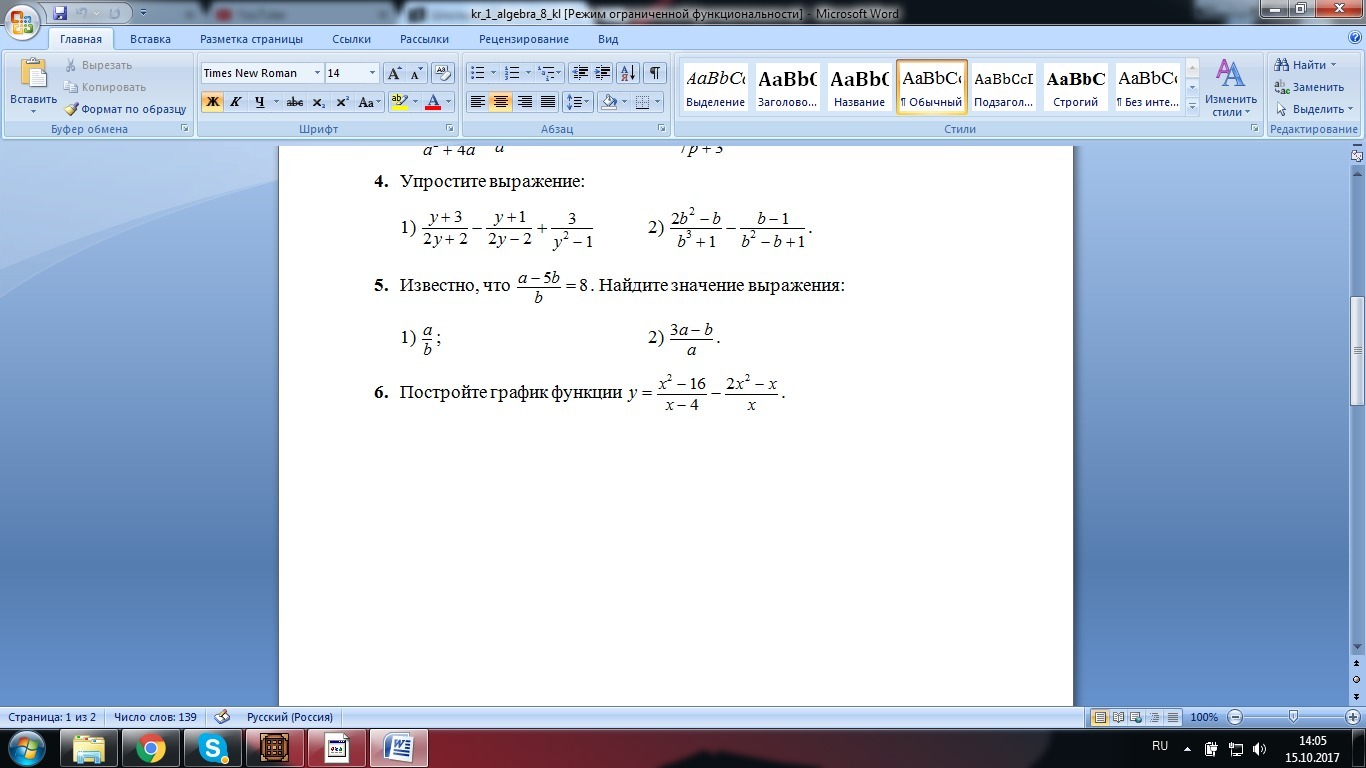Open the Times New Roman font dropdown
The image size is (1366, 768).
317,73
